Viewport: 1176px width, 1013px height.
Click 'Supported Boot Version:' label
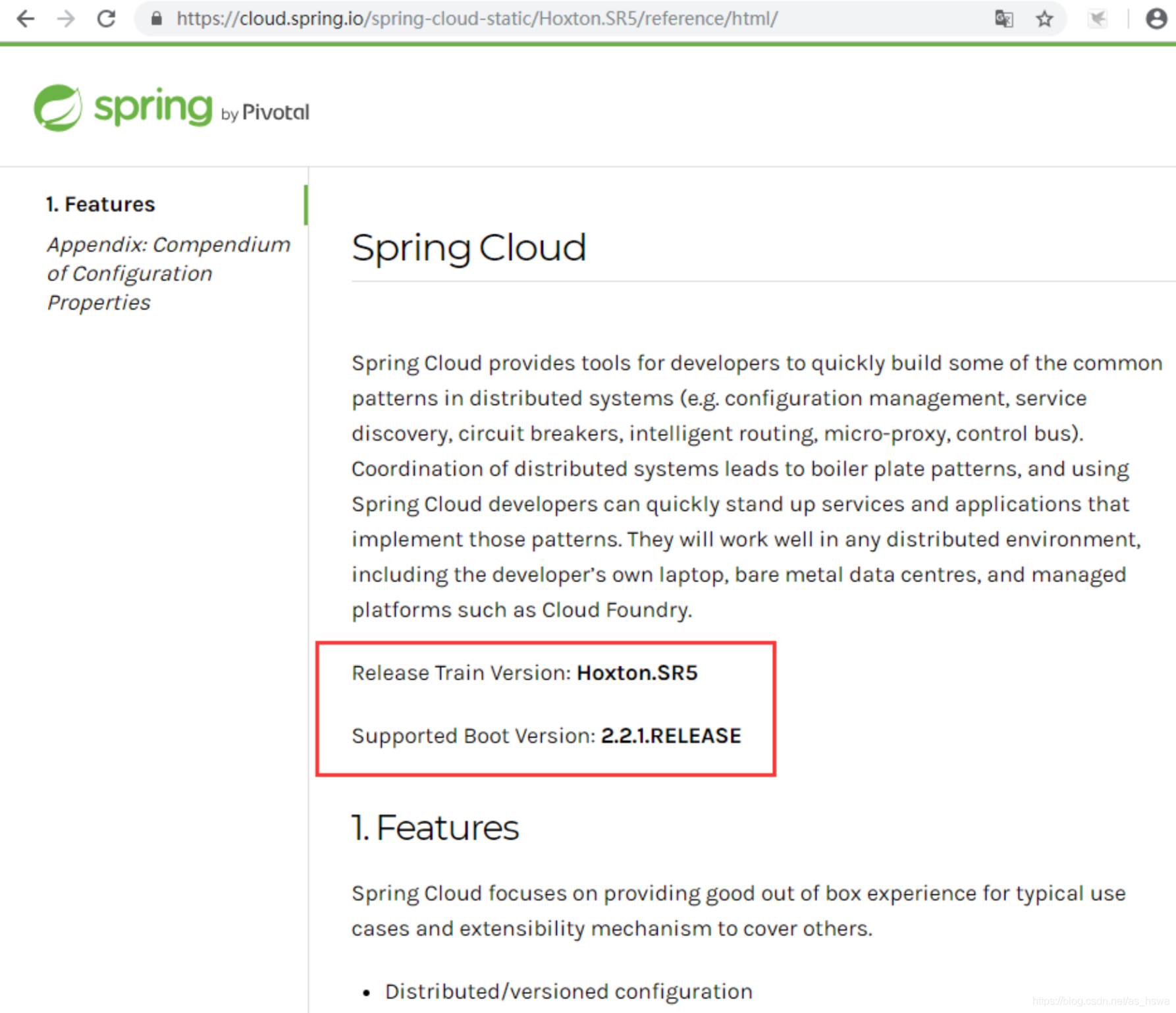point(473,736)
